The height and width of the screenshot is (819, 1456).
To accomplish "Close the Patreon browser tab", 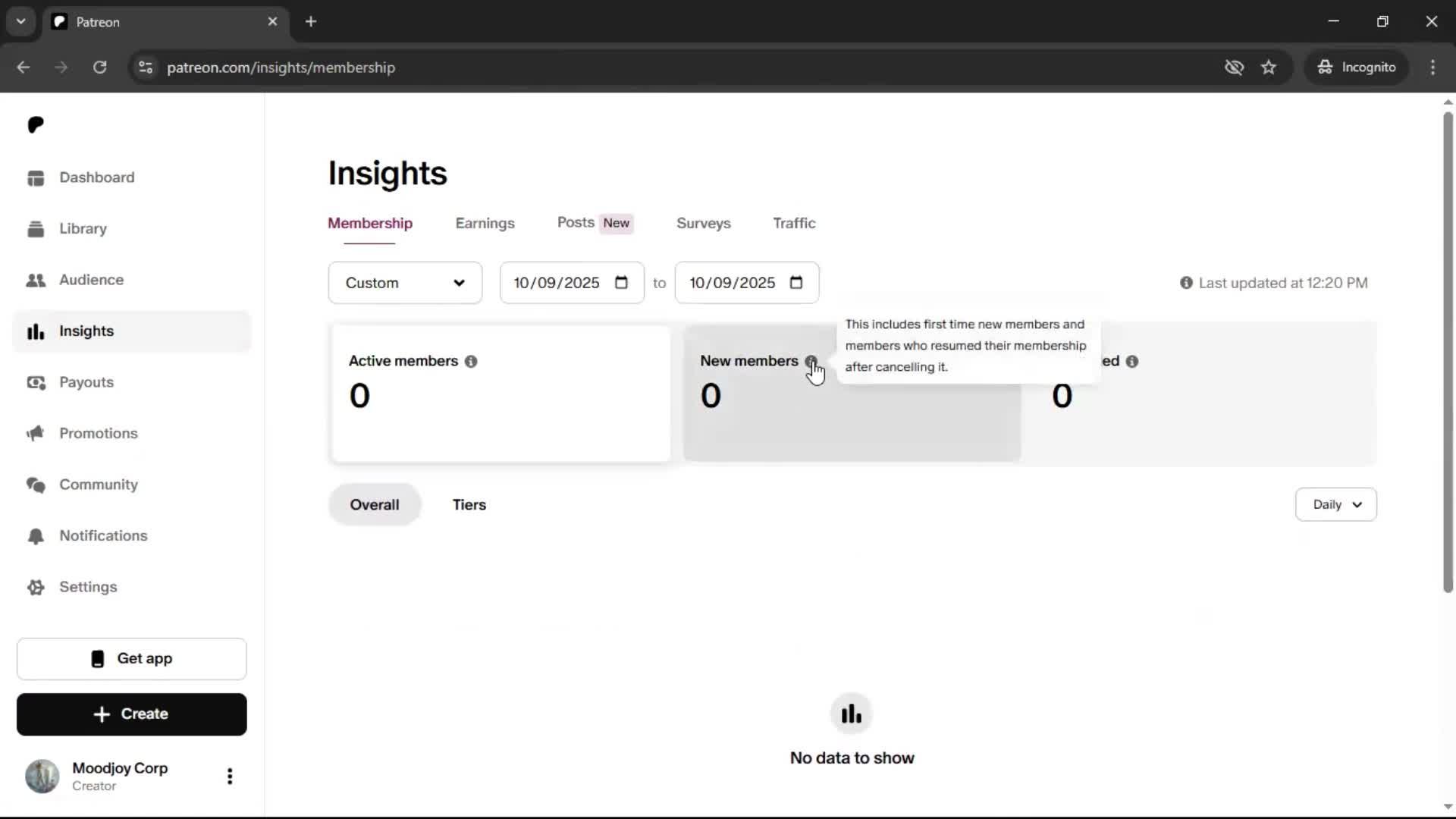I will [x=272, y=22].
